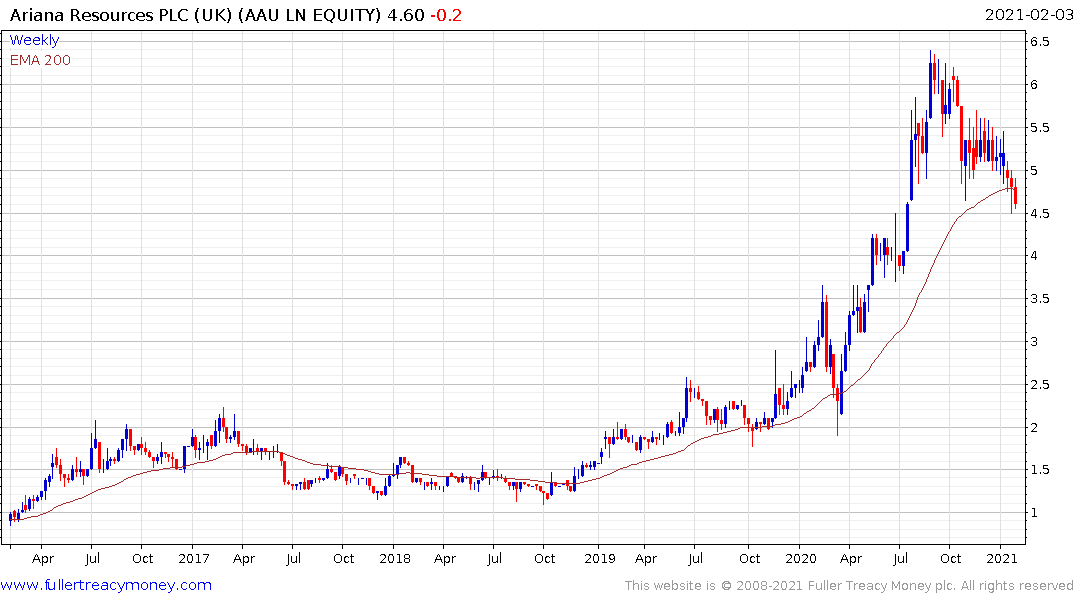Click the x-axis label '2018'
1075x600 pixels.
(x=395, y=558)
